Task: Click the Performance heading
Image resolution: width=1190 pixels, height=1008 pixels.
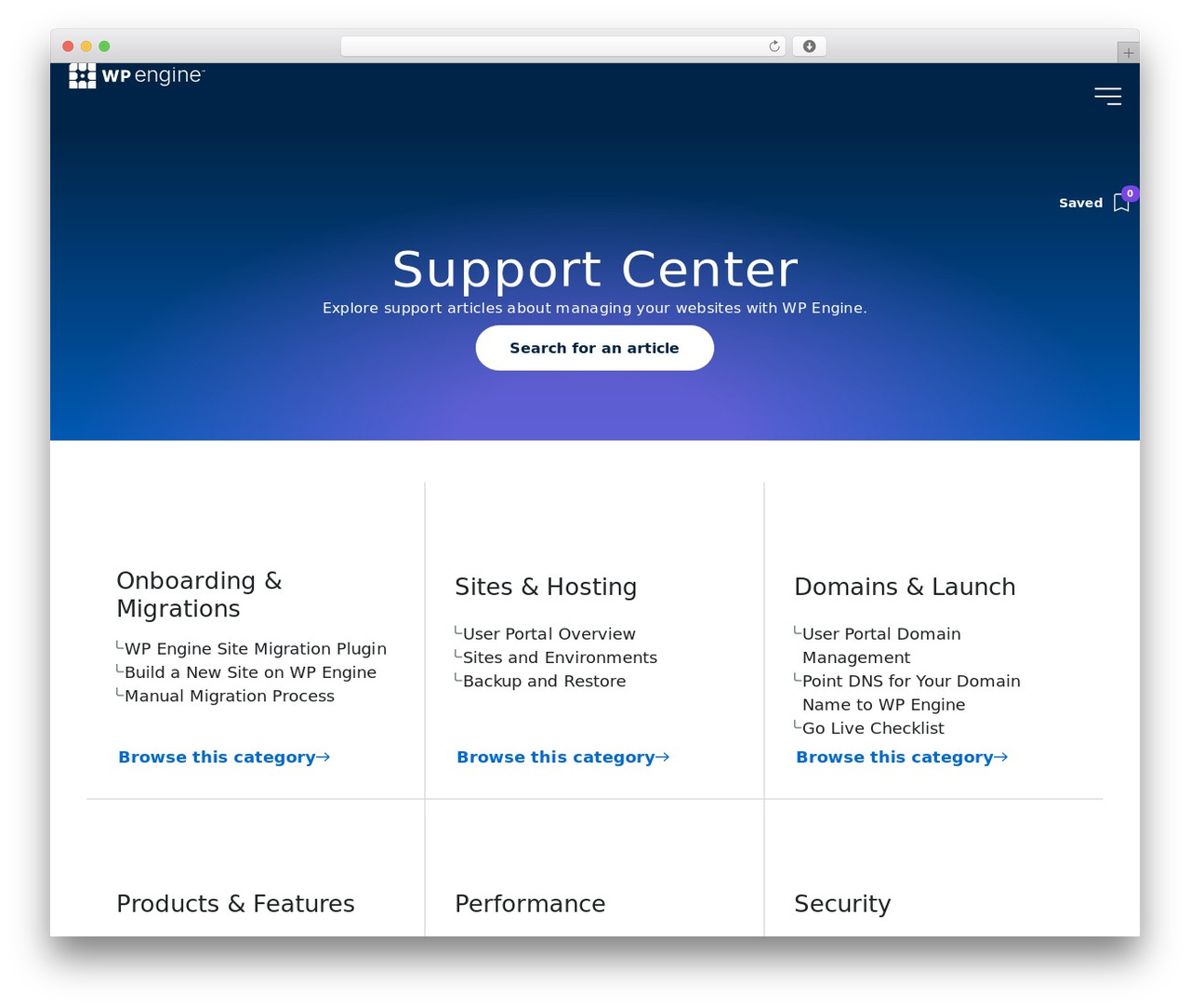Action: click(x=530, y=904)
